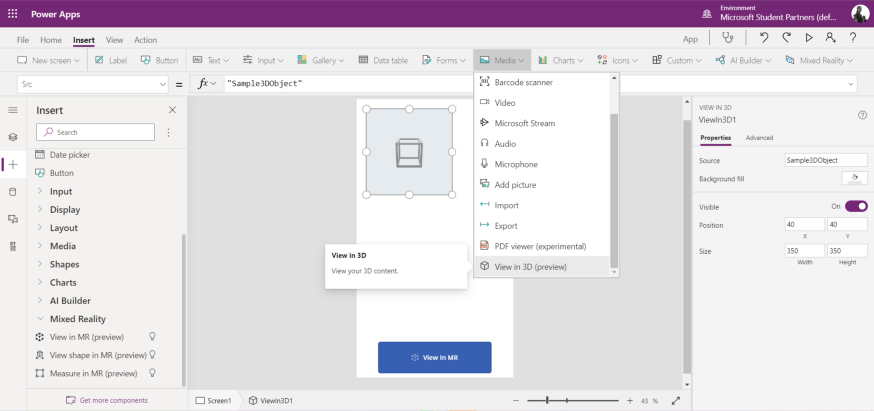Click the Insert panel Search field
Image resolution: width=874 pixels, height=411 pixels.
[95, 132]
